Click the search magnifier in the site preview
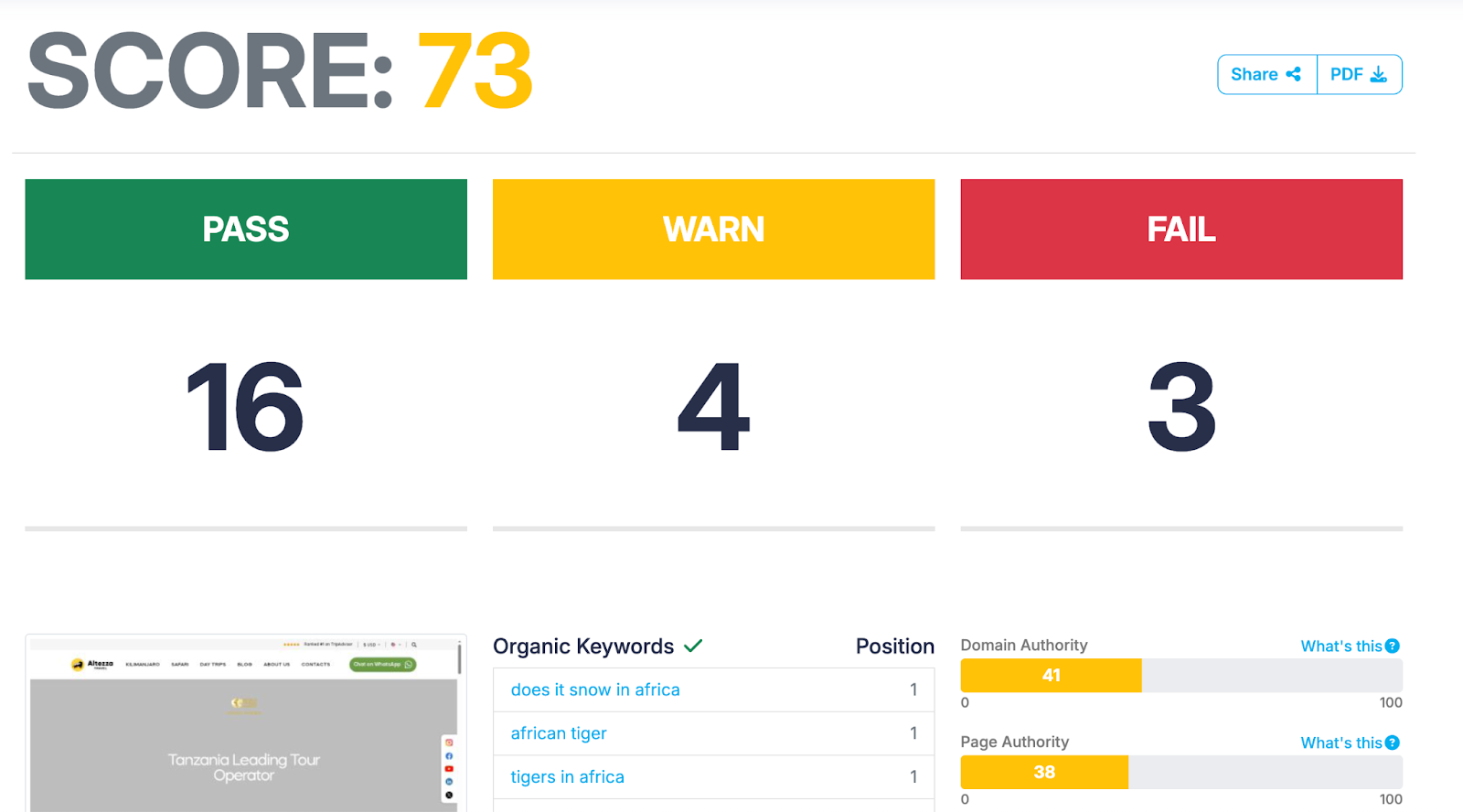Image resolution: width=1463 pixels, height=812 pixels. click(414, 645)
